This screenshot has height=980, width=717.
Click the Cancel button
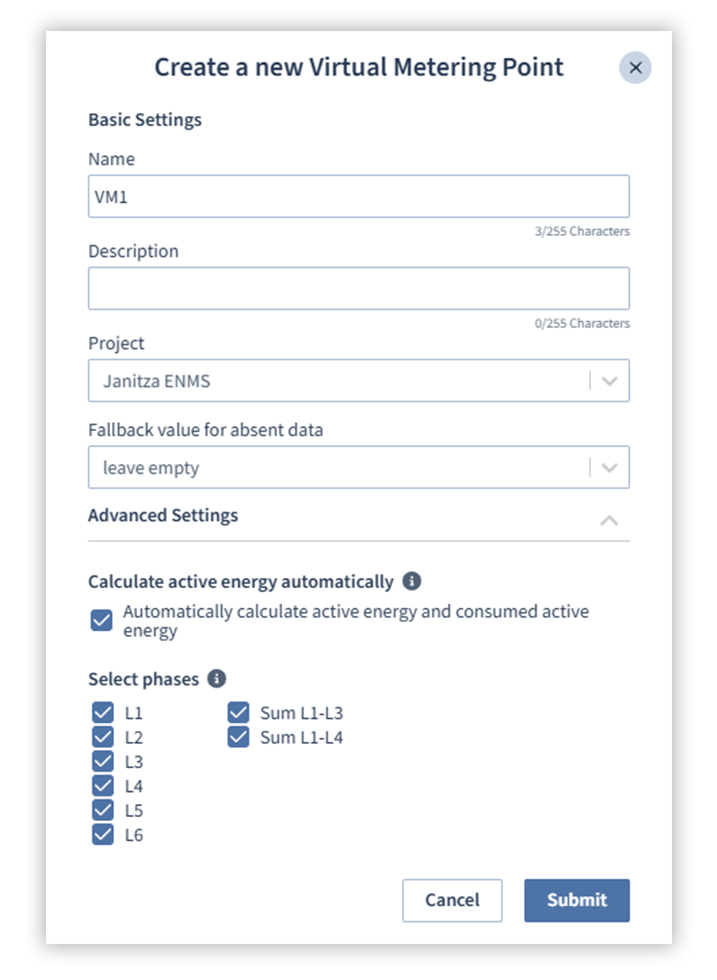point(452,900)
